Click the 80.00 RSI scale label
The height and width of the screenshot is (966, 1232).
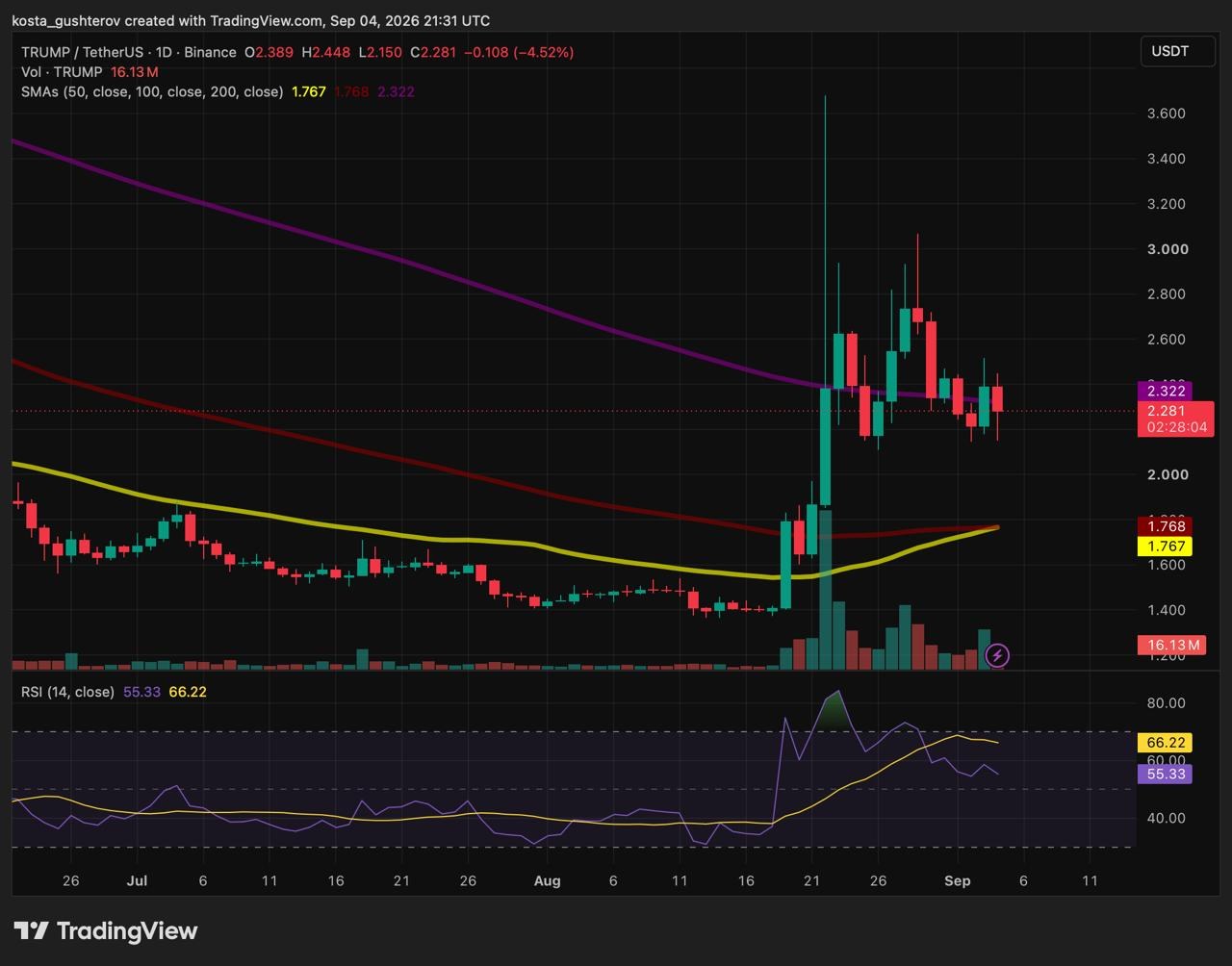click(1167, 703)
